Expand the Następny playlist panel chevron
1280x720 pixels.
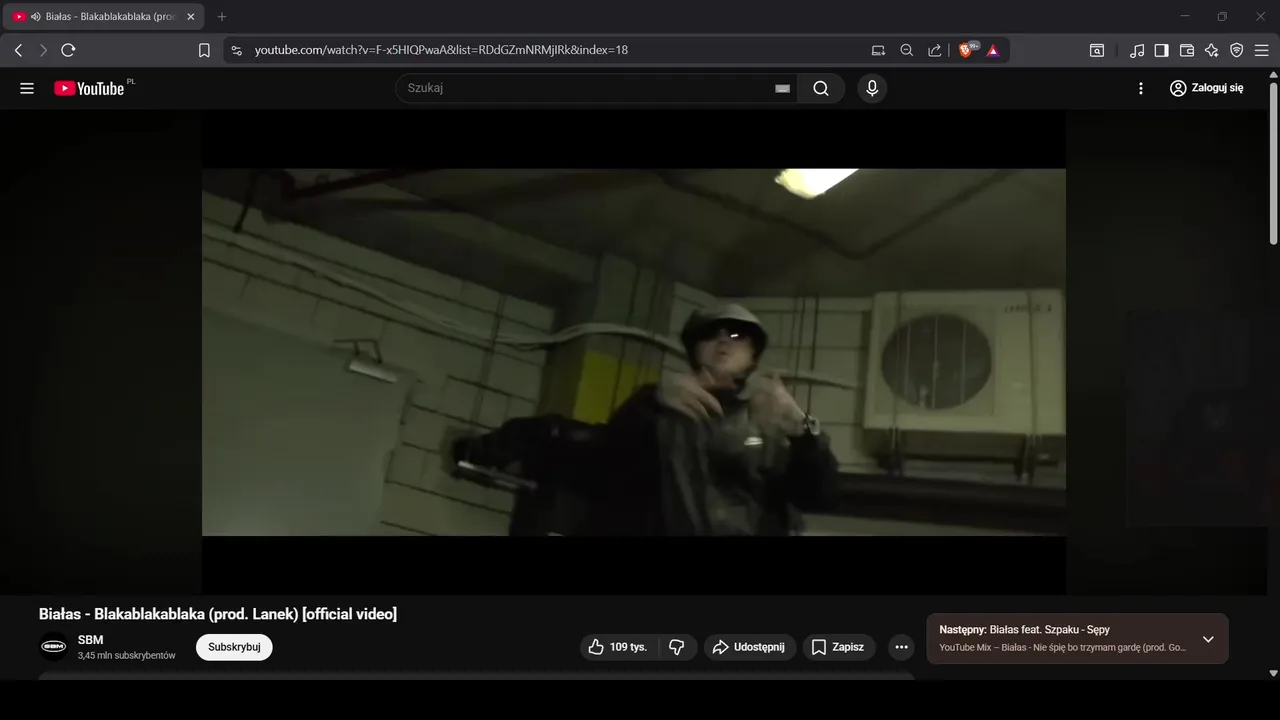coord(1208,639)
